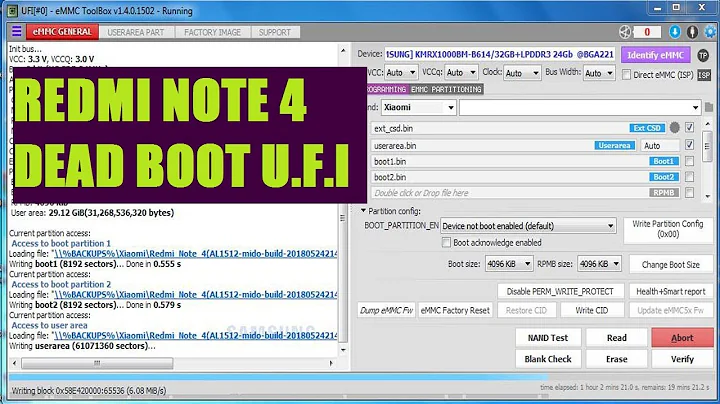Switch to USERAREA PART tab
Viewport: 720px width, 404px height.
point(136,32)
